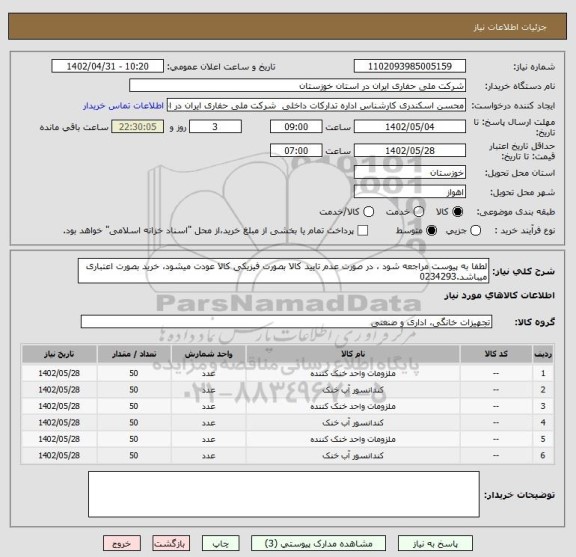576x557 pixels.
Task: Click the بازگشت back button
Action: [x=171, y=543]
